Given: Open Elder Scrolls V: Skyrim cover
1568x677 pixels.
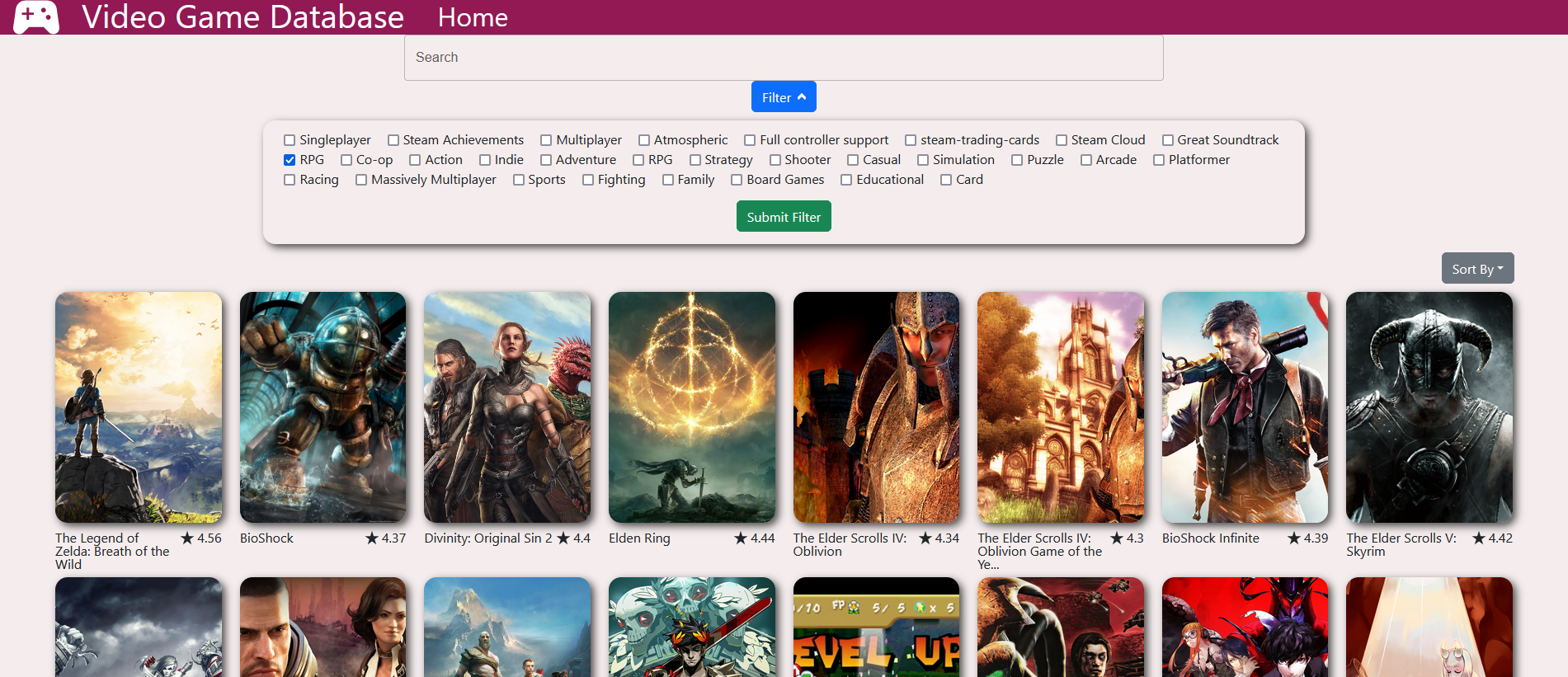Looking at the screenshot, I should click(1429, 407).
